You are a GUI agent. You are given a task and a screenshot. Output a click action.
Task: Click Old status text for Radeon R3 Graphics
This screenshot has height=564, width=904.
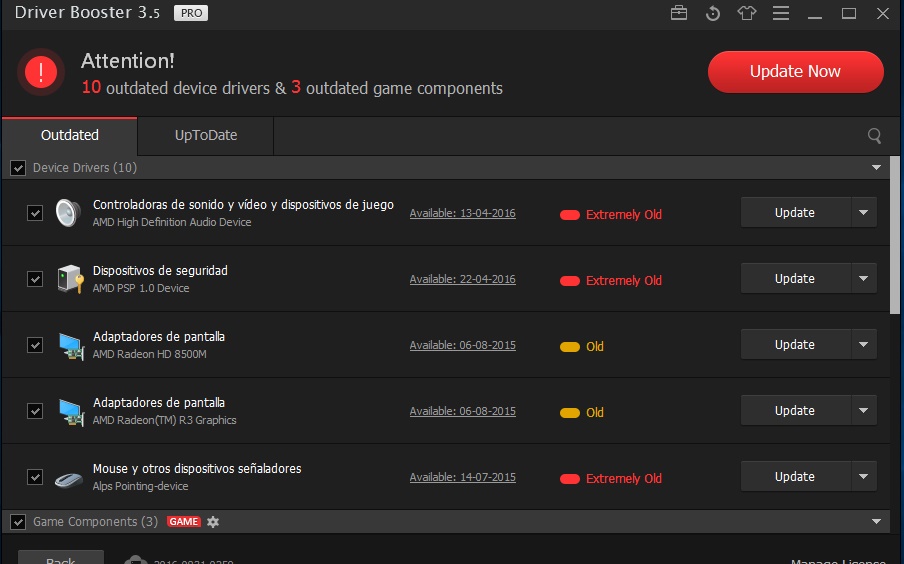tap(595, 413)
